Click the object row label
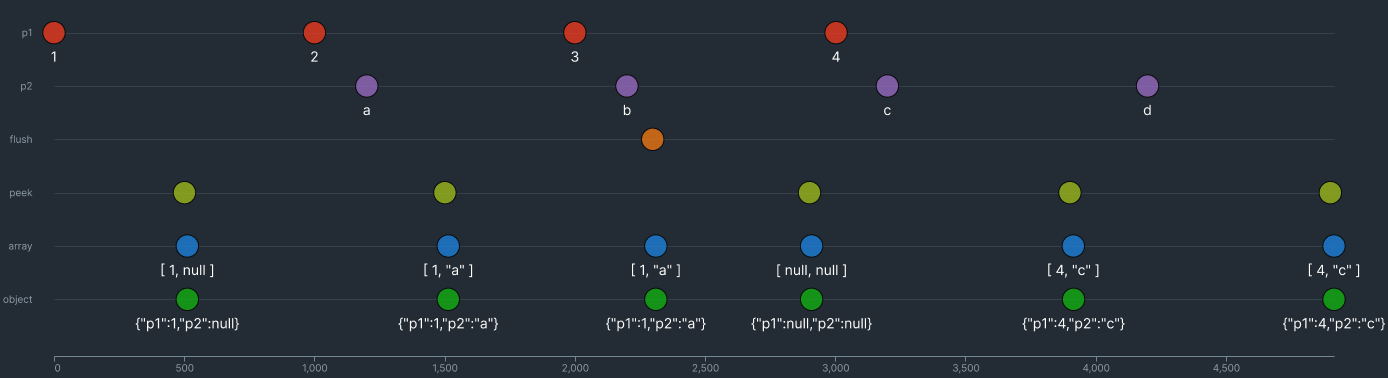 (x=19, y=299)
